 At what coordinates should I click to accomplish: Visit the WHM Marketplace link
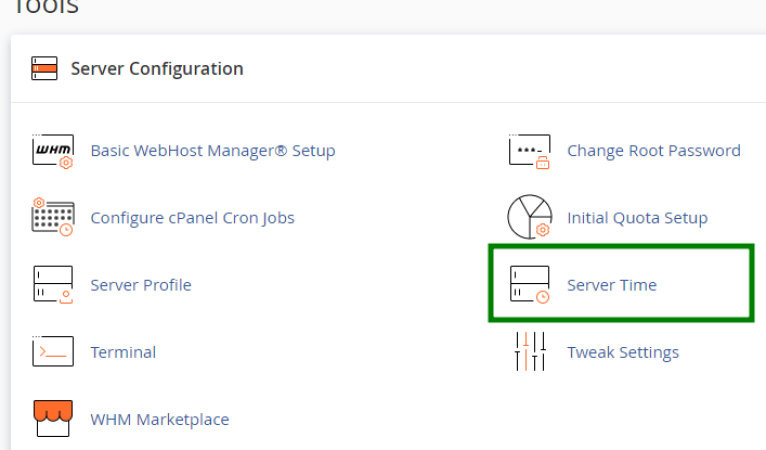click(x=160, y=420)
